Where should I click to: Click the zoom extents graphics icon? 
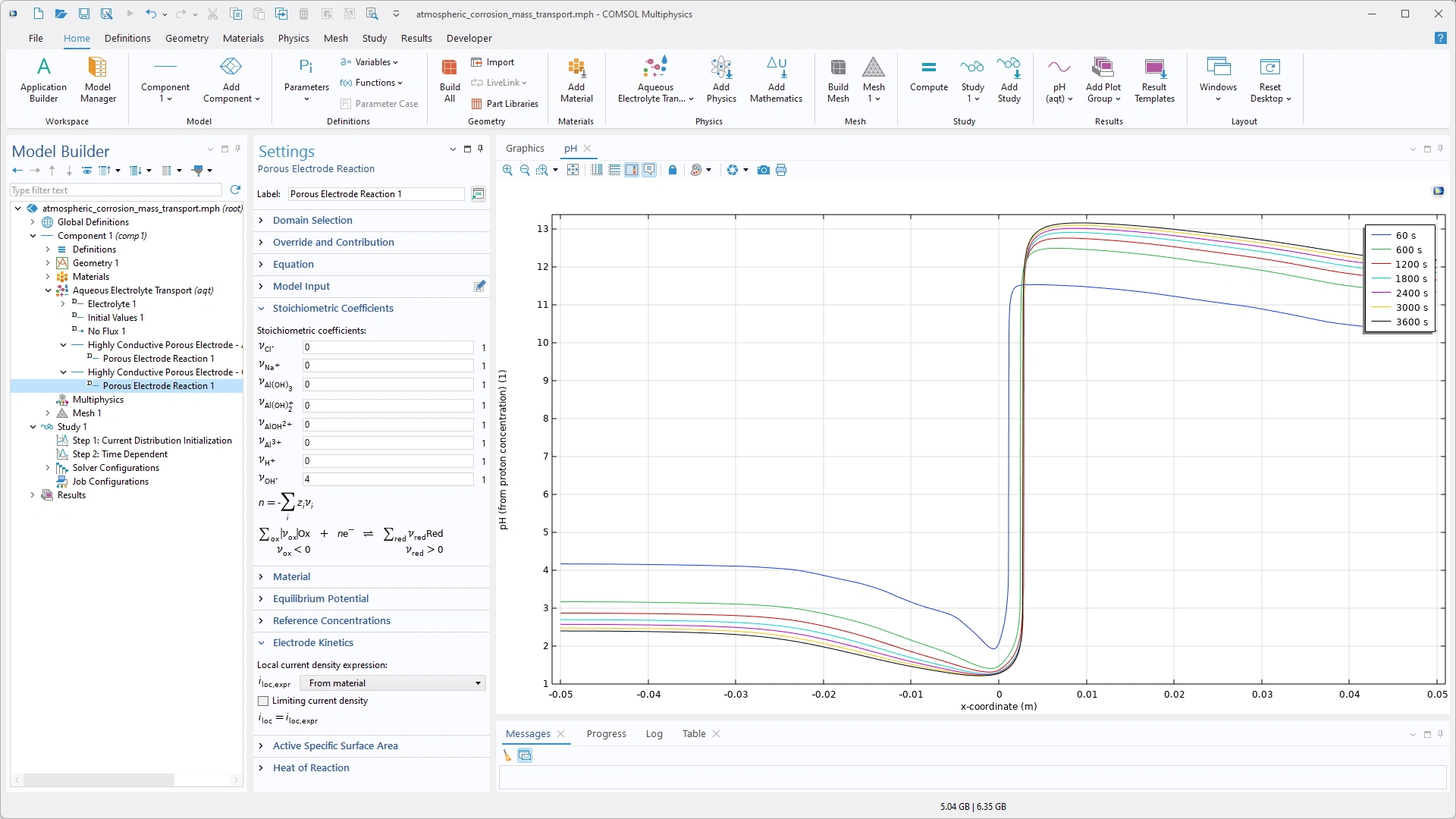[x=573, y=170]
